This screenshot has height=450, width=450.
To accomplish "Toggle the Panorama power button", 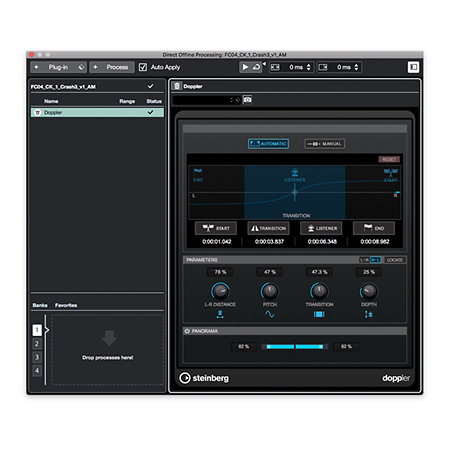I will [187, 331].
